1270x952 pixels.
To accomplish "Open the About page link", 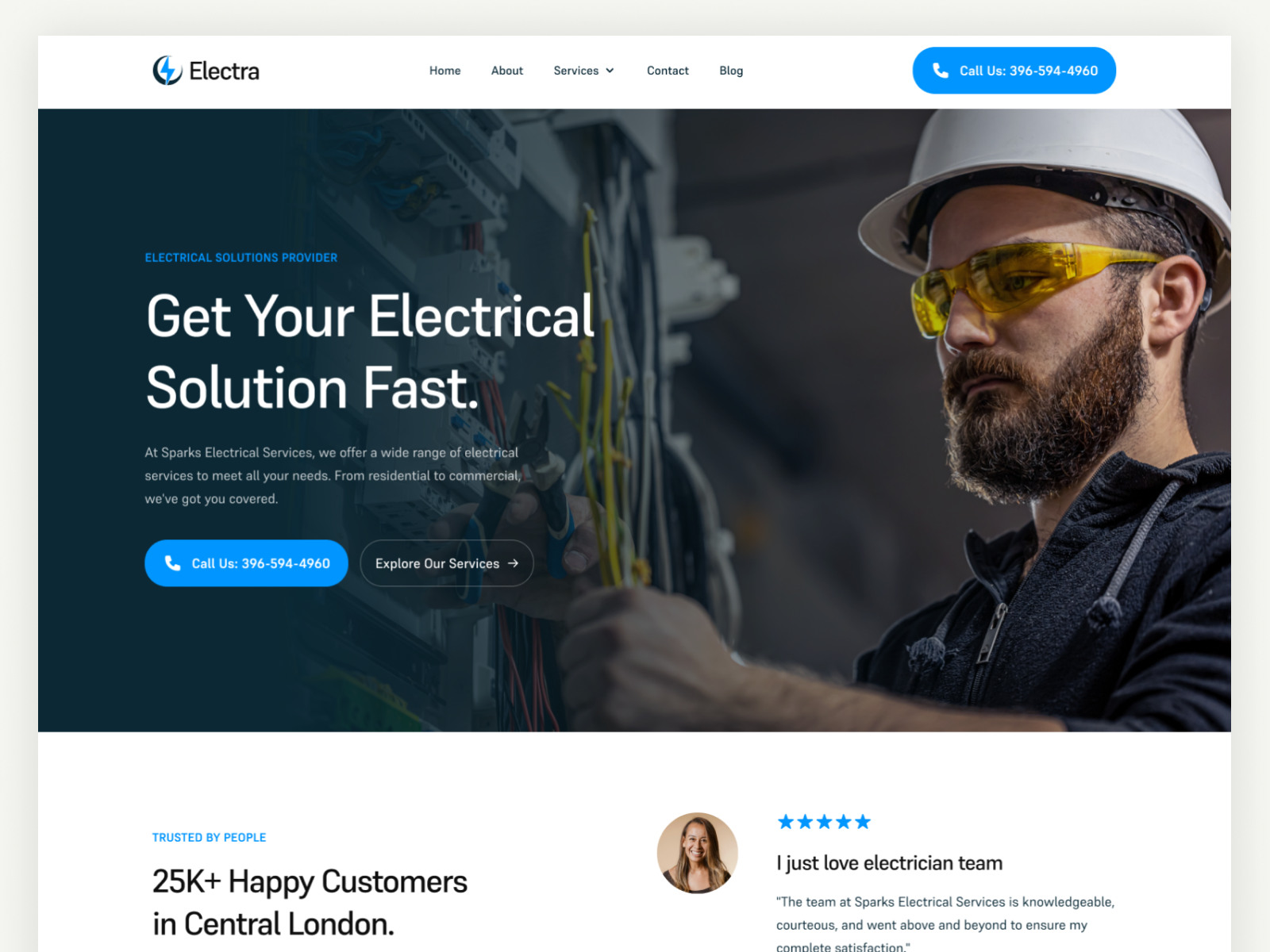I will click(x=507, y=71).
